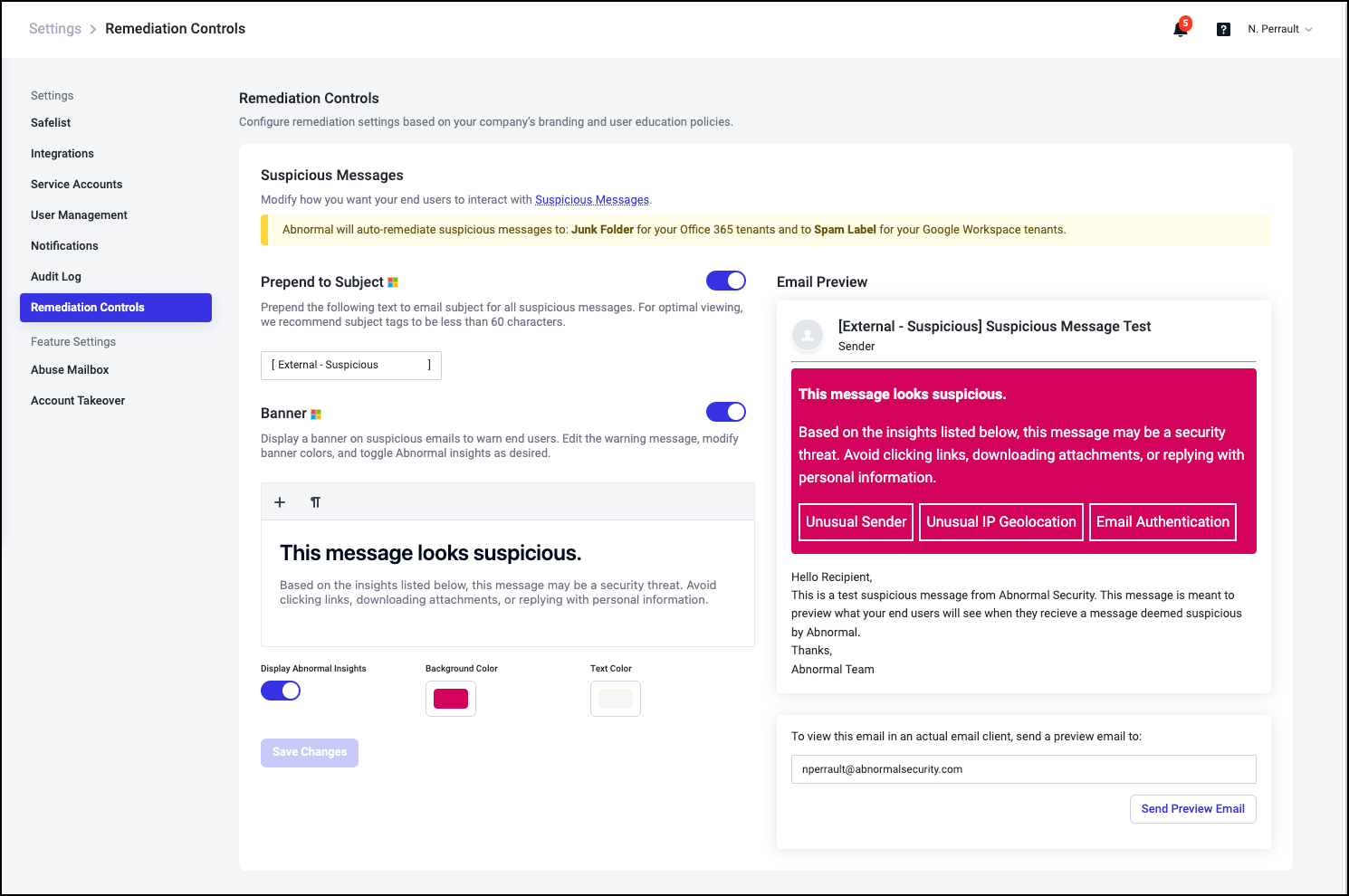Click the Unusual Sender insight tag

point(856,522)
